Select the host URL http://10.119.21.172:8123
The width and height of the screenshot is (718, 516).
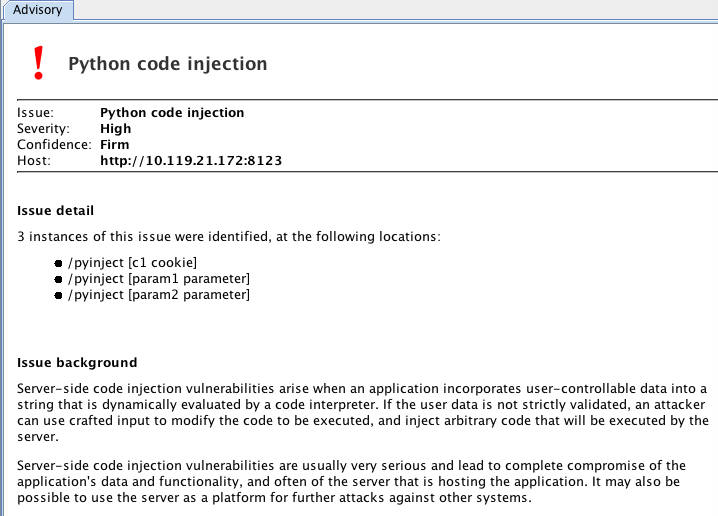coord(191,160)
